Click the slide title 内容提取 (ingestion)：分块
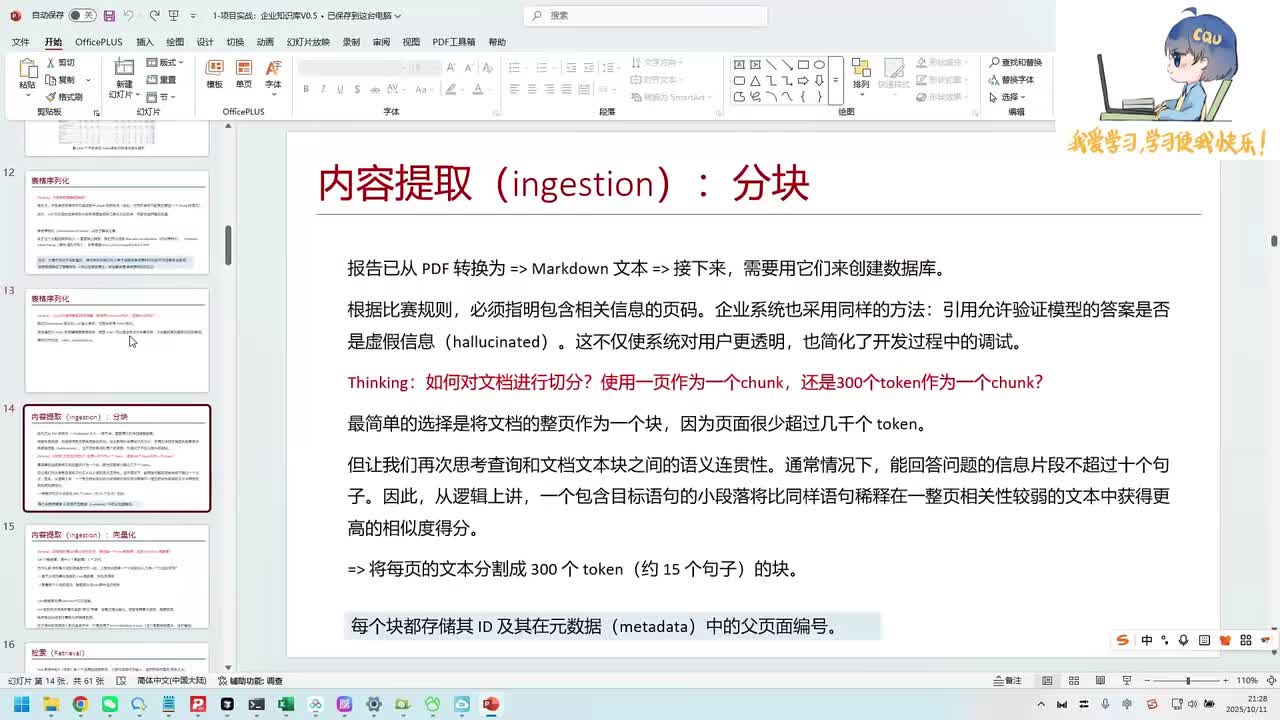Image resolution: width=1280 pixels, height=720 pixels. click(563, 184)
